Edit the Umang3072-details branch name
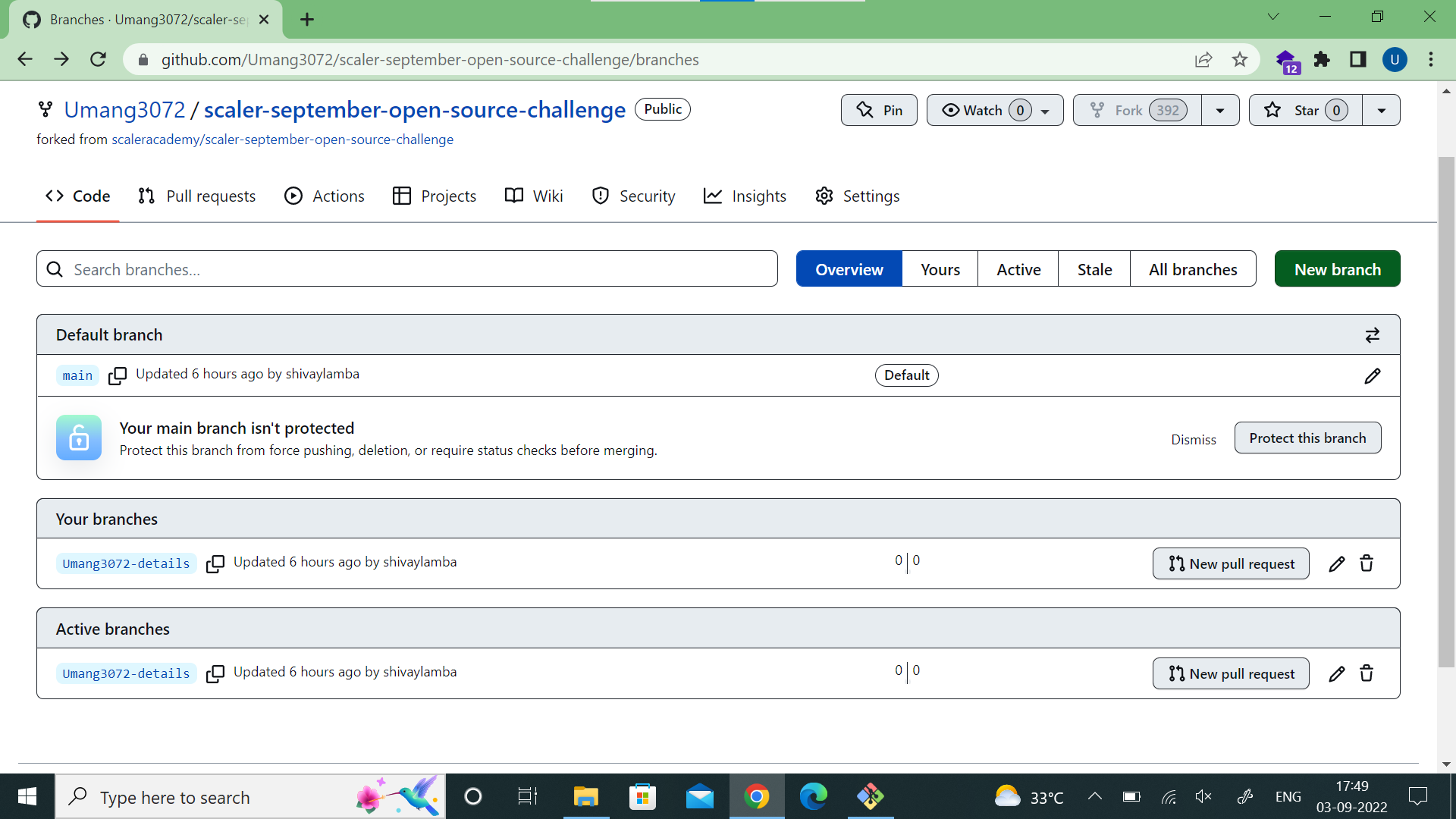The width and height of the screenshot is (1456, 819). 1337,563
